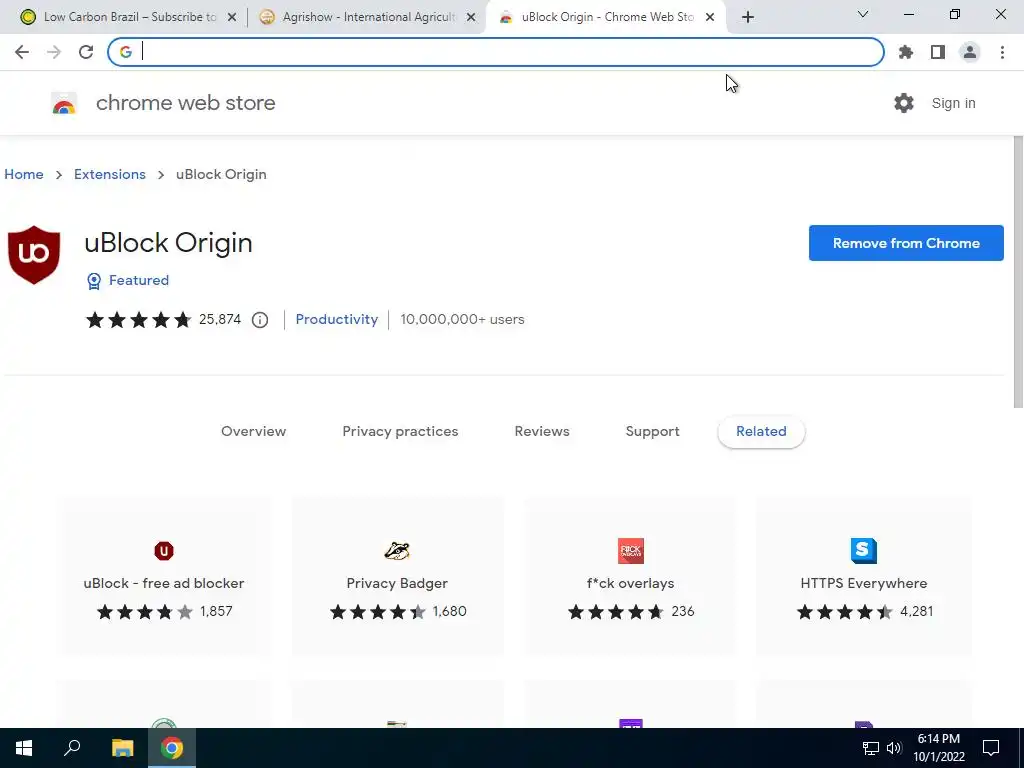Open the Overview tab
Viewport: 1024px width, 768px height.
pyautogui.click(x=253, y=432)
